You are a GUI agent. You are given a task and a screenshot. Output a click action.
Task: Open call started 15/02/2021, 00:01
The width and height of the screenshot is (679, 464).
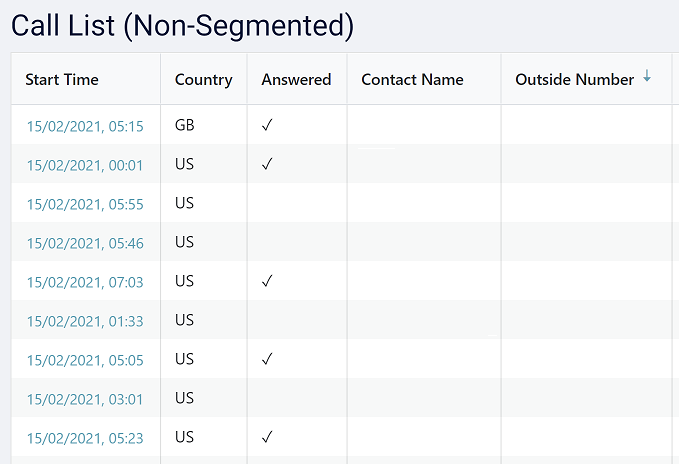click(85, 165)
